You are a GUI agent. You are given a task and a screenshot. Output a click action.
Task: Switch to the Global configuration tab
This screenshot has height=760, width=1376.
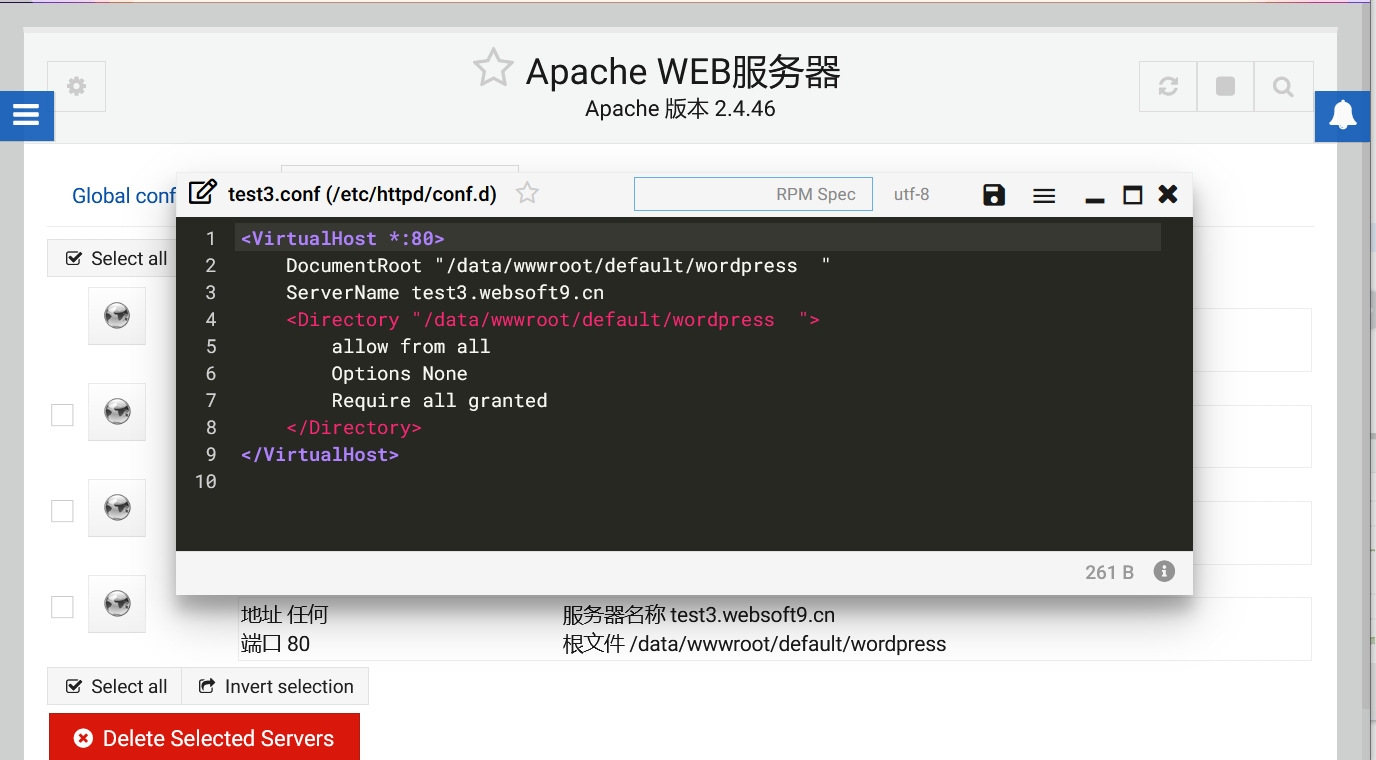tap(123, 196)
